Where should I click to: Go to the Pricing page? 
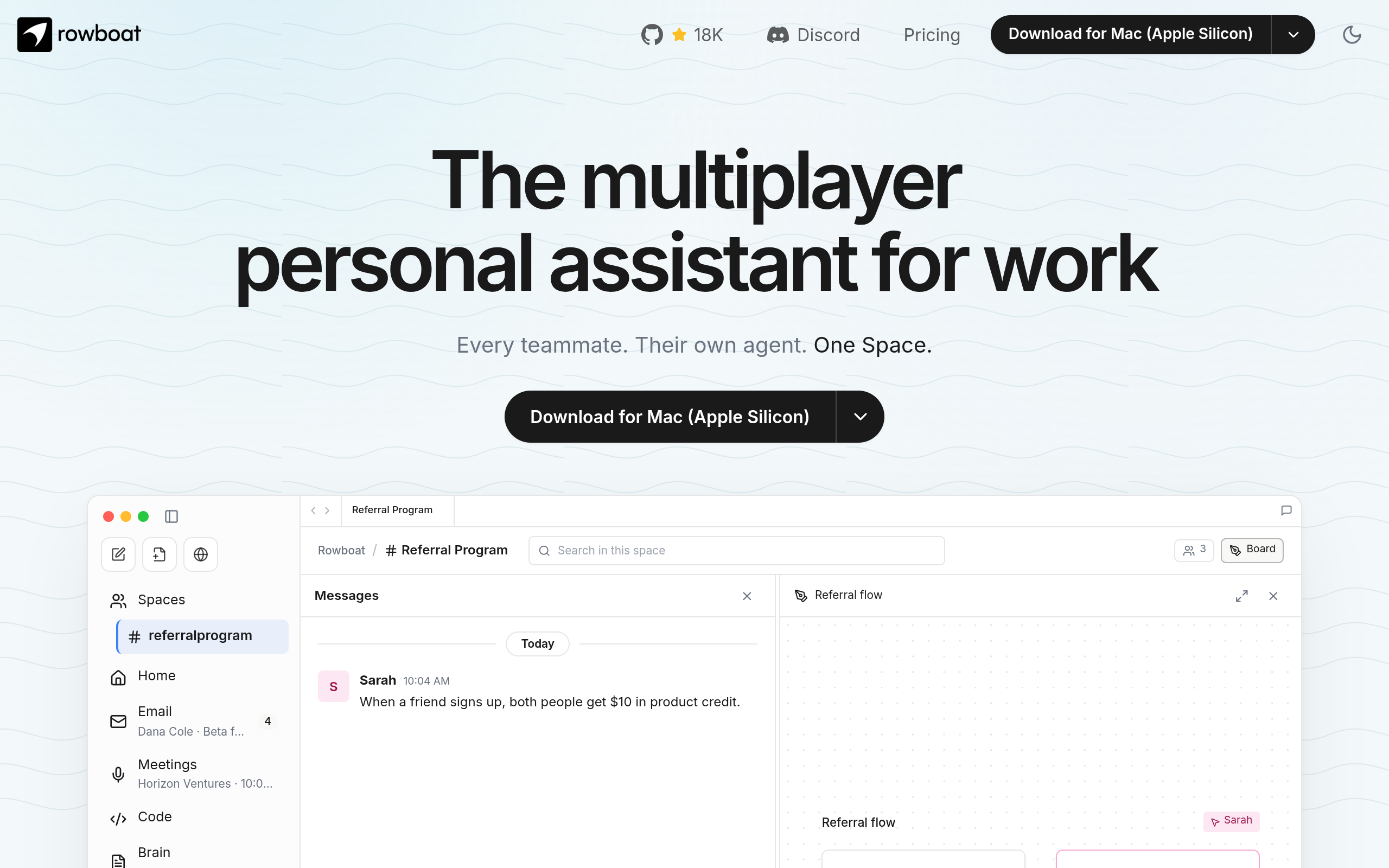pos(932,35)
